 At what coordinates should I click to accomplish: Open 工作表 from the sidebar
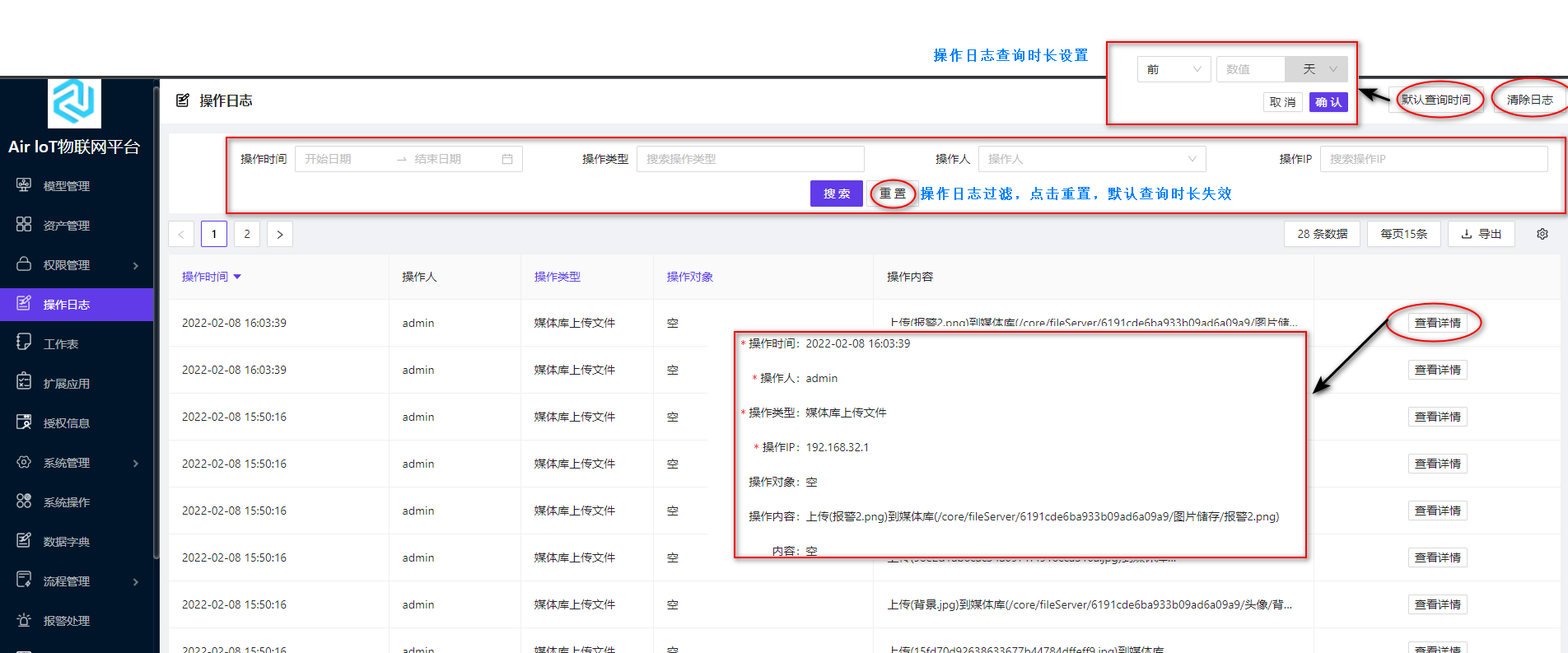click(x=61, y=344)
